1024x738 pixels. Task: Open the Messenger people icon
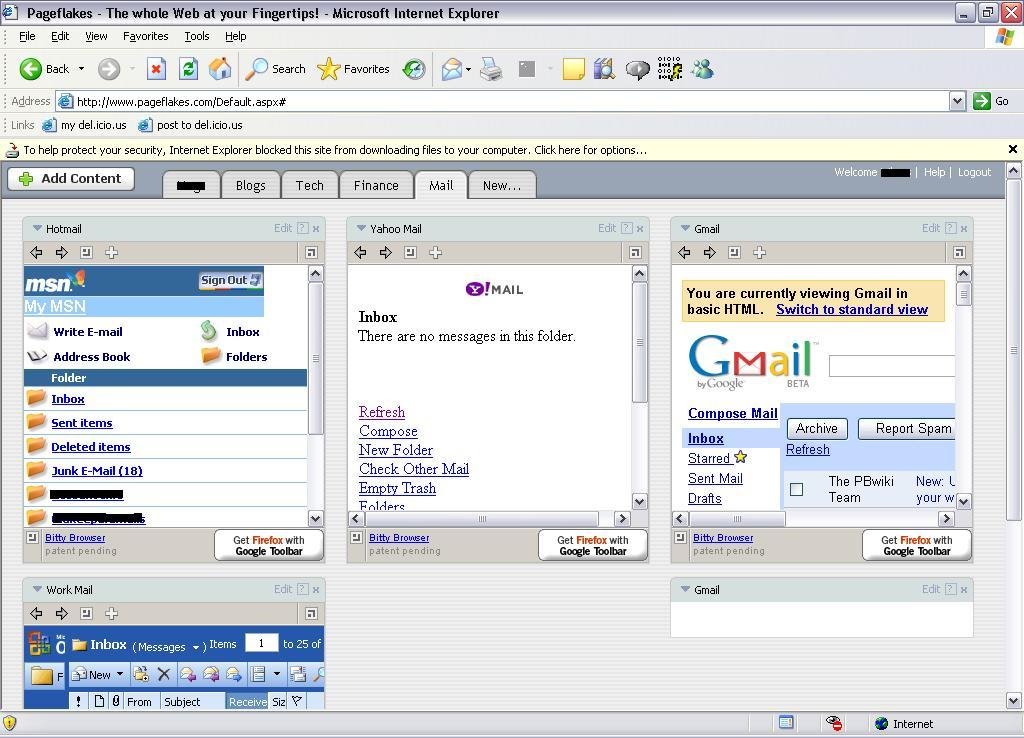(702, 69)
